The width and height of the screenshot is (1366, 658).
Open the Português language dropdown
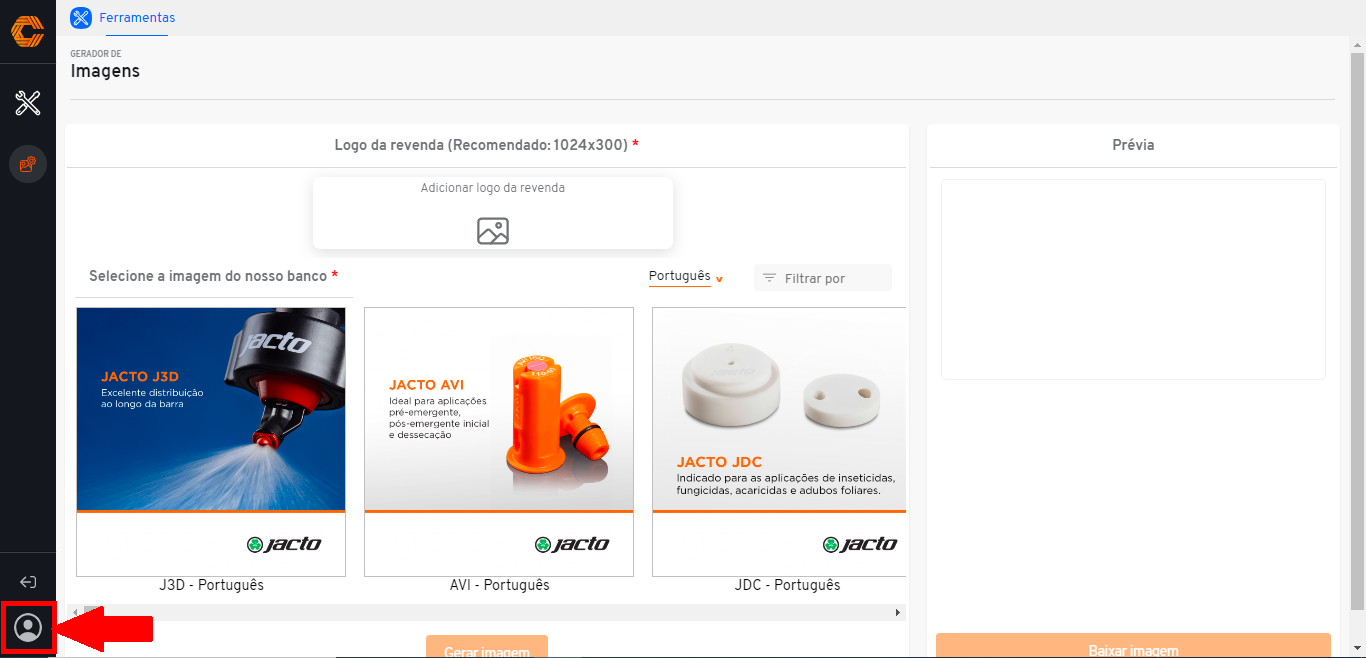pos(685,277)
